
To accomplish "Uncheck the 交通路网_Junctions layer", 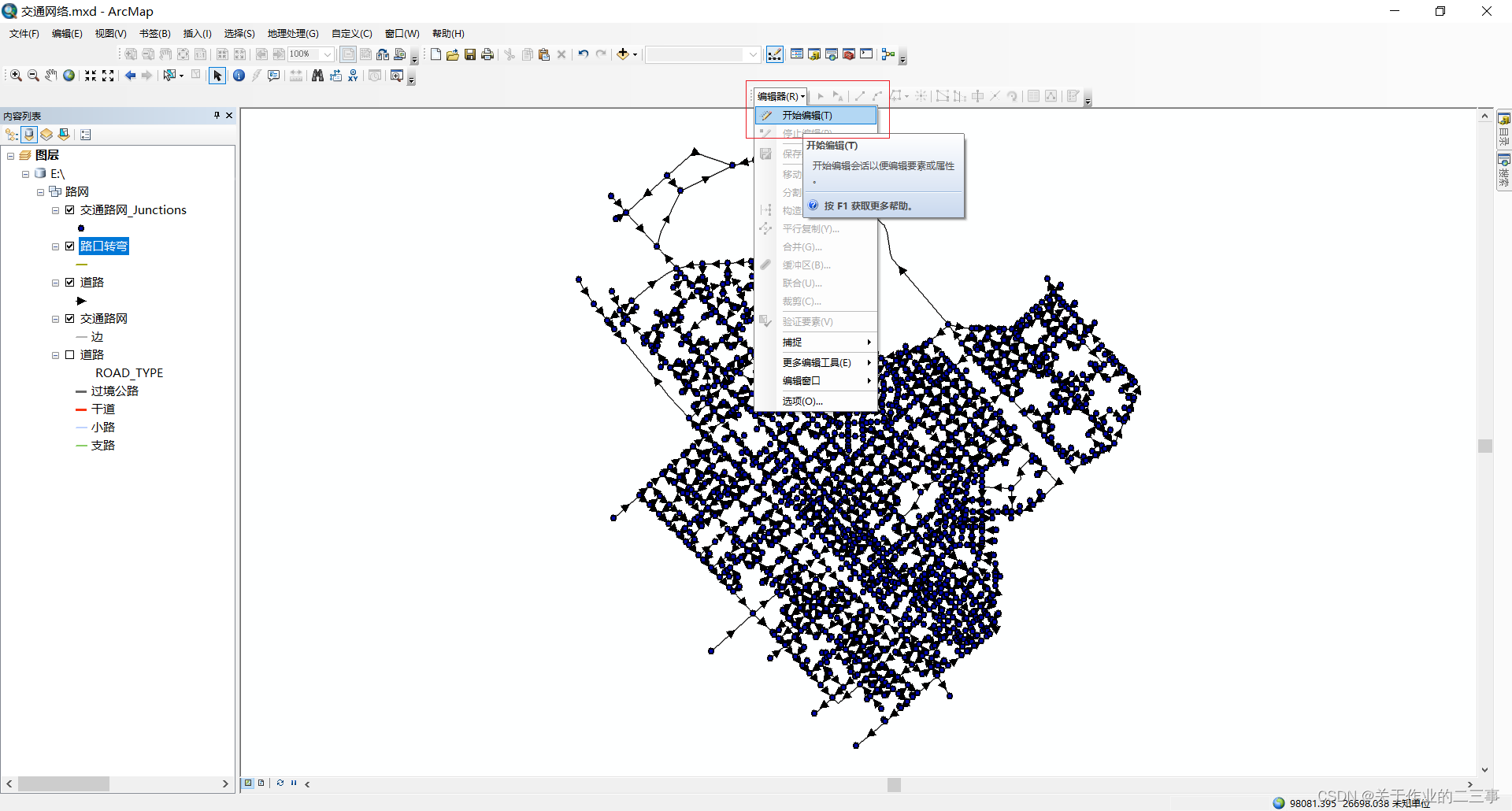I will coord(70,210).
